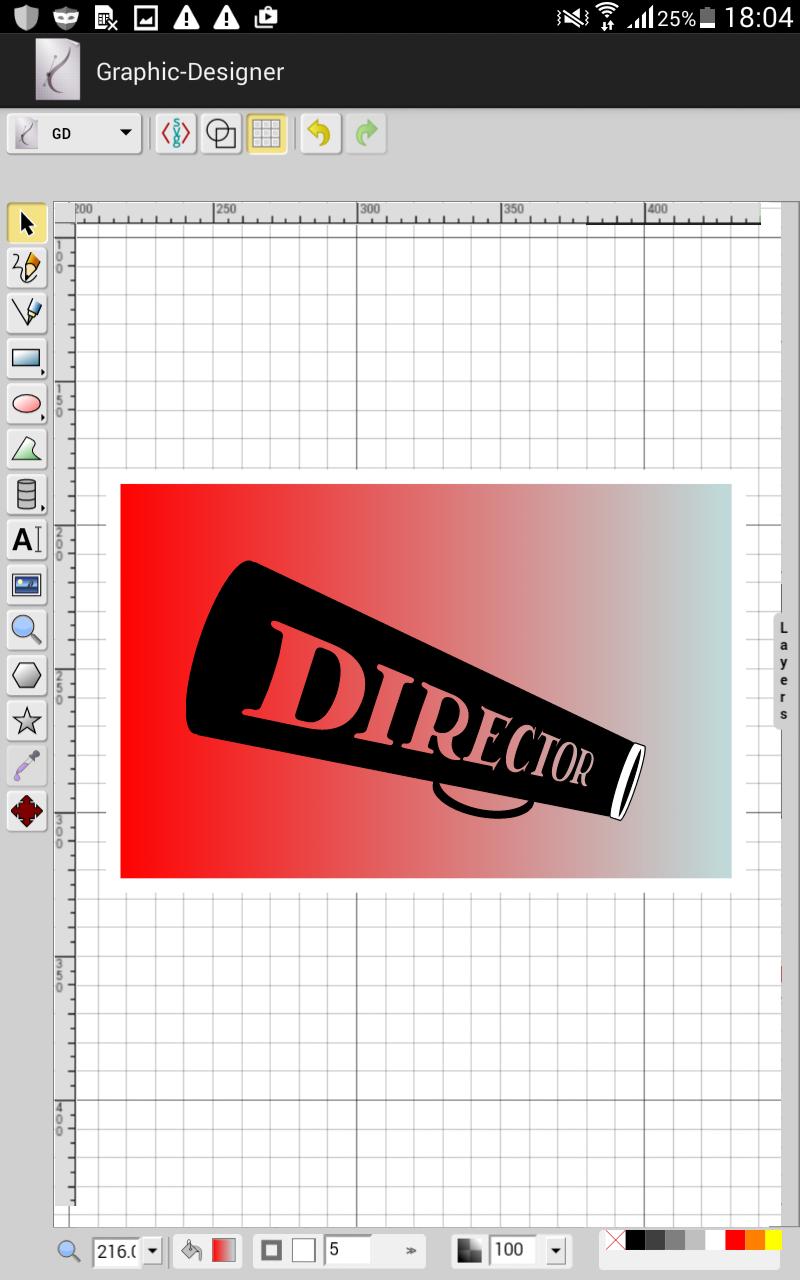
Task: Select the polygon hexagon tool
Action: pyautogui.click(x=27, y=675)
